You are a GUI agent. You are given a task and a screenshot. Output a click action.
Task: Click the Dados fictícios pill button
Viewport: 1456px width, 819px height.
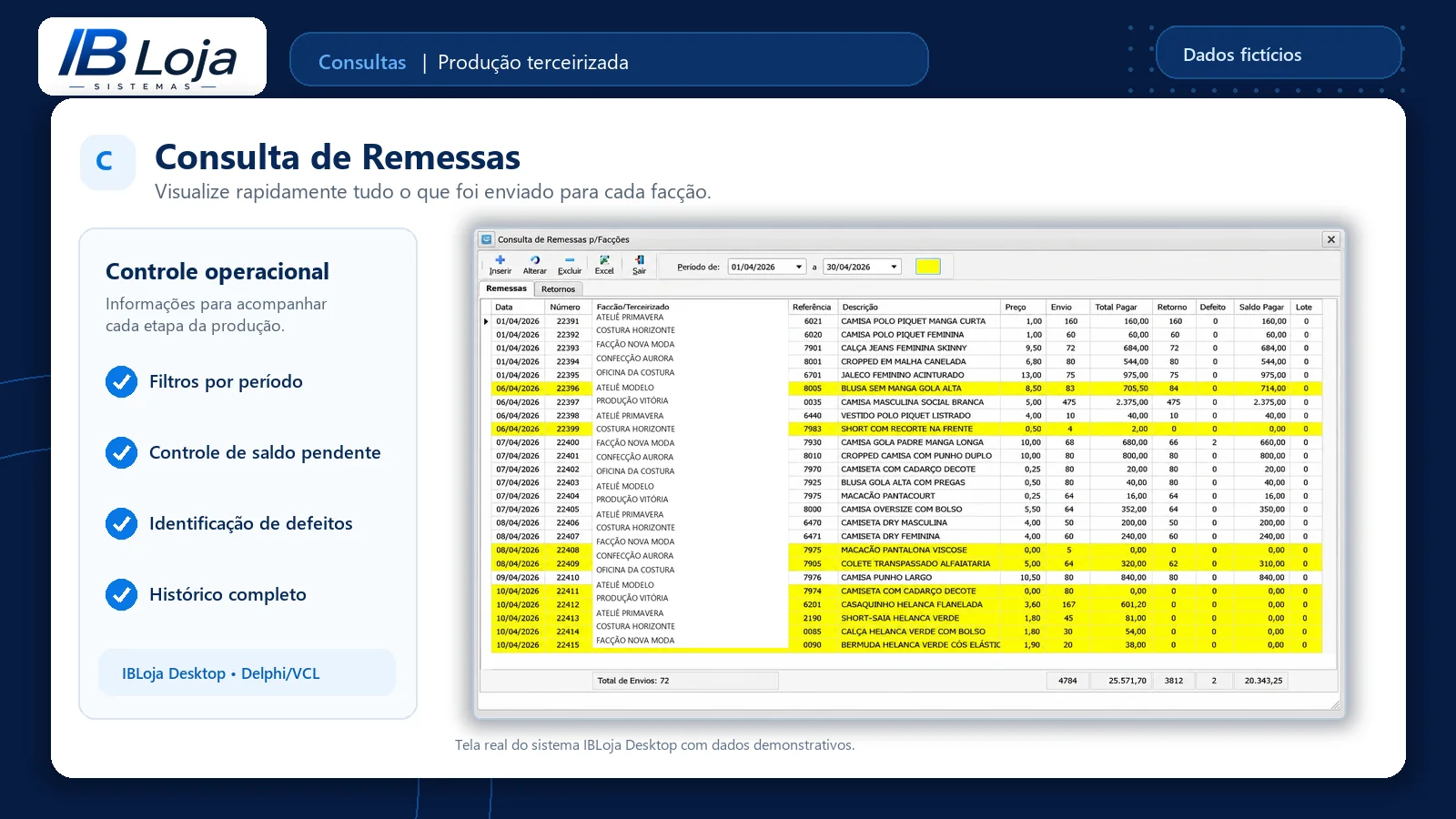click(x=1279, y=53)
